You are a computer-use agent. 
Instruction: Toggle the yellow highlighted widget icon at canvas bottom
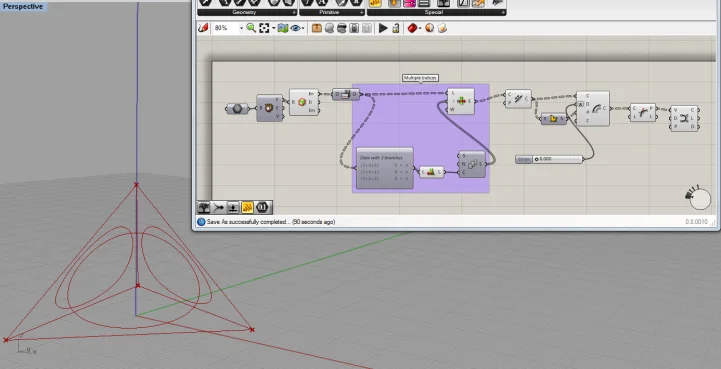pos(247,208)
